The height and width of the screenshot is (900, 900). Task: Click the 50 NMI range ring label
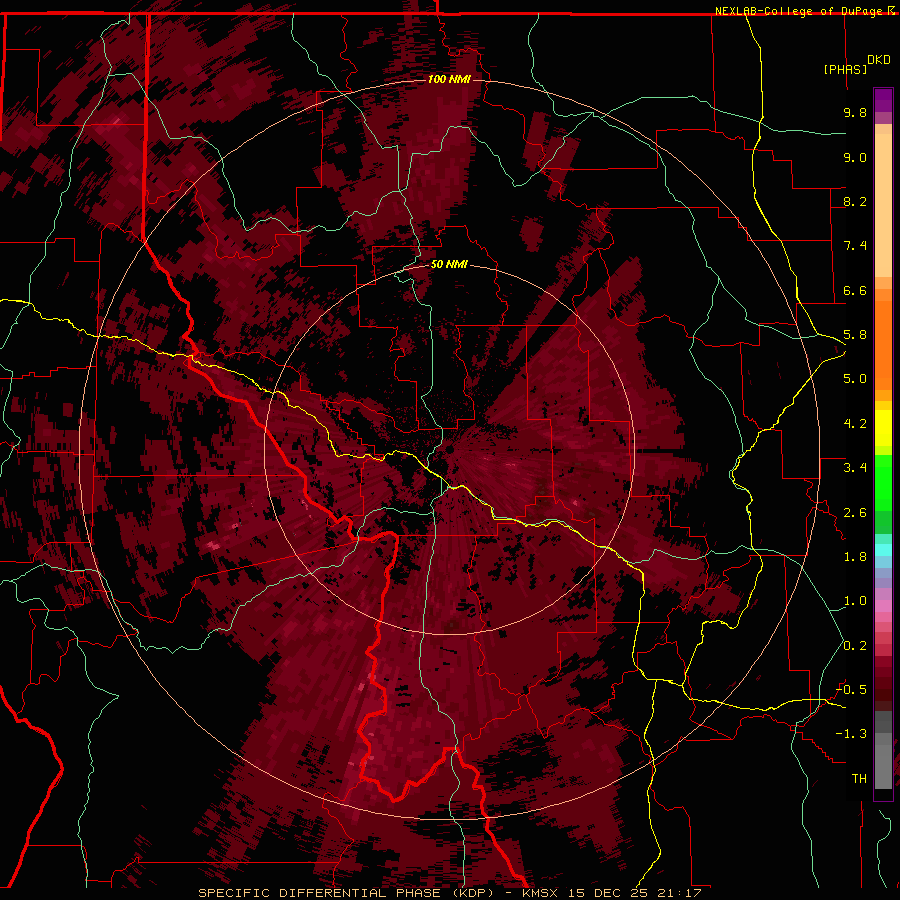tap(449, 264)
